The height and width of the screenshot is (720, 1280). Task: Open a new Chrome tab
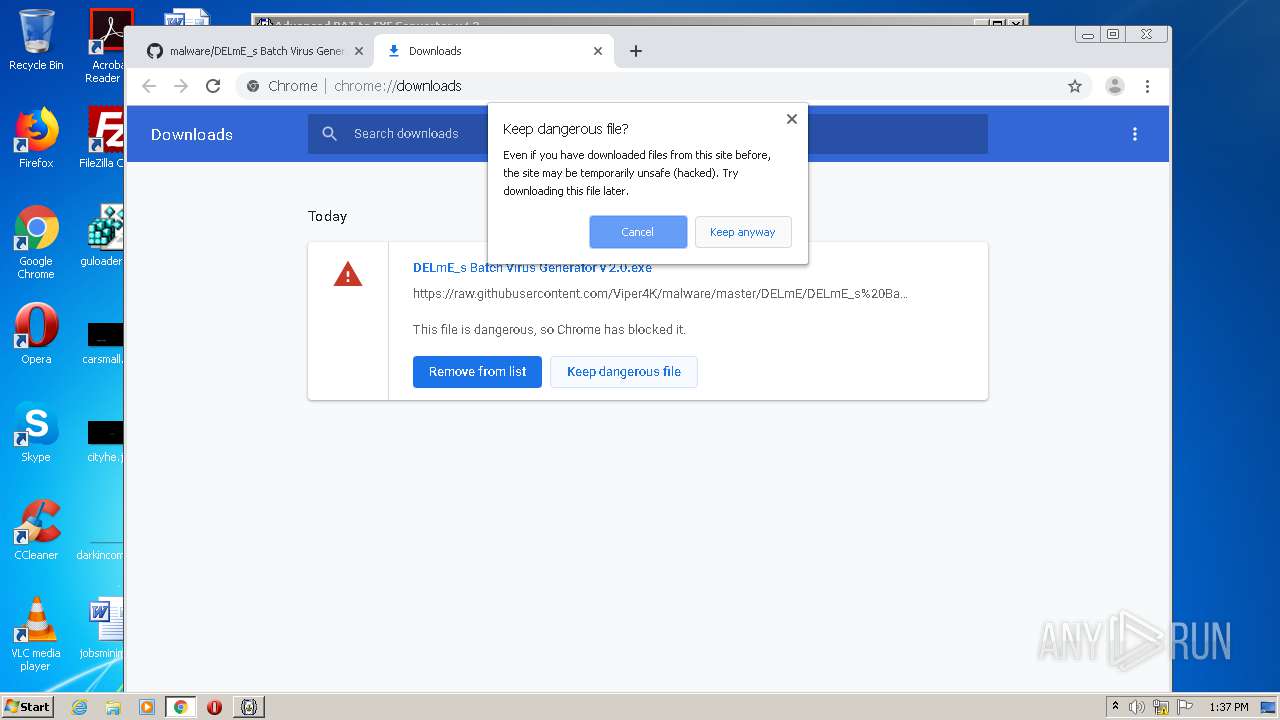(x=636, y=51)
